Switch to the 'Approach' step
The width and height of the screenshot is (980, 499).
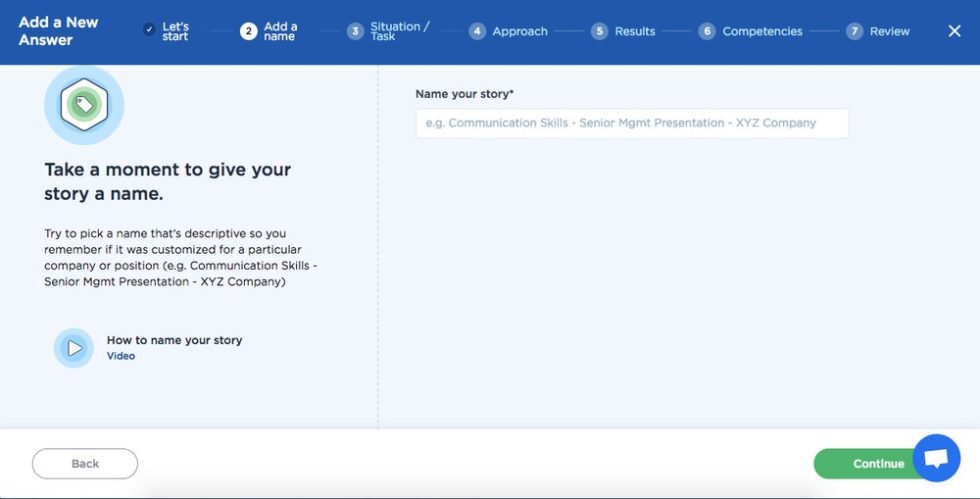point(520,31)
